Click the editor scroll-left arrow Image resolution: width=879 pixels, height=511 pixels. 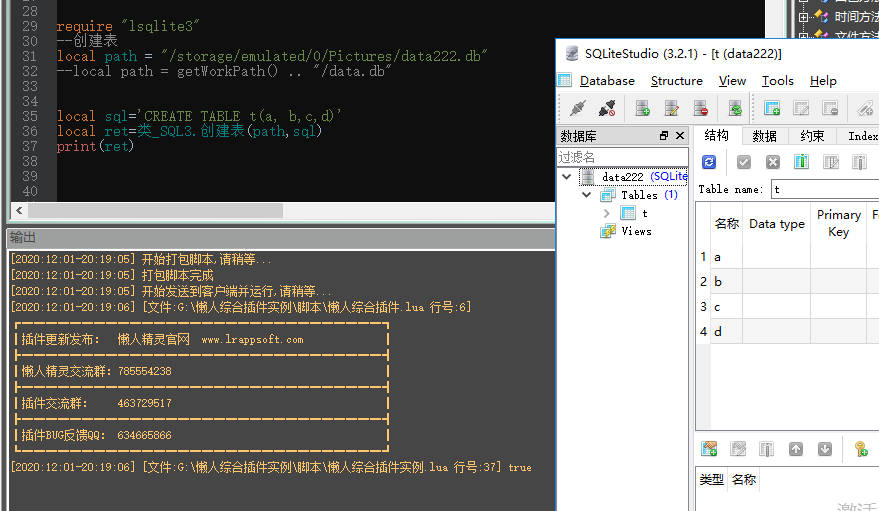coord(20,211)
